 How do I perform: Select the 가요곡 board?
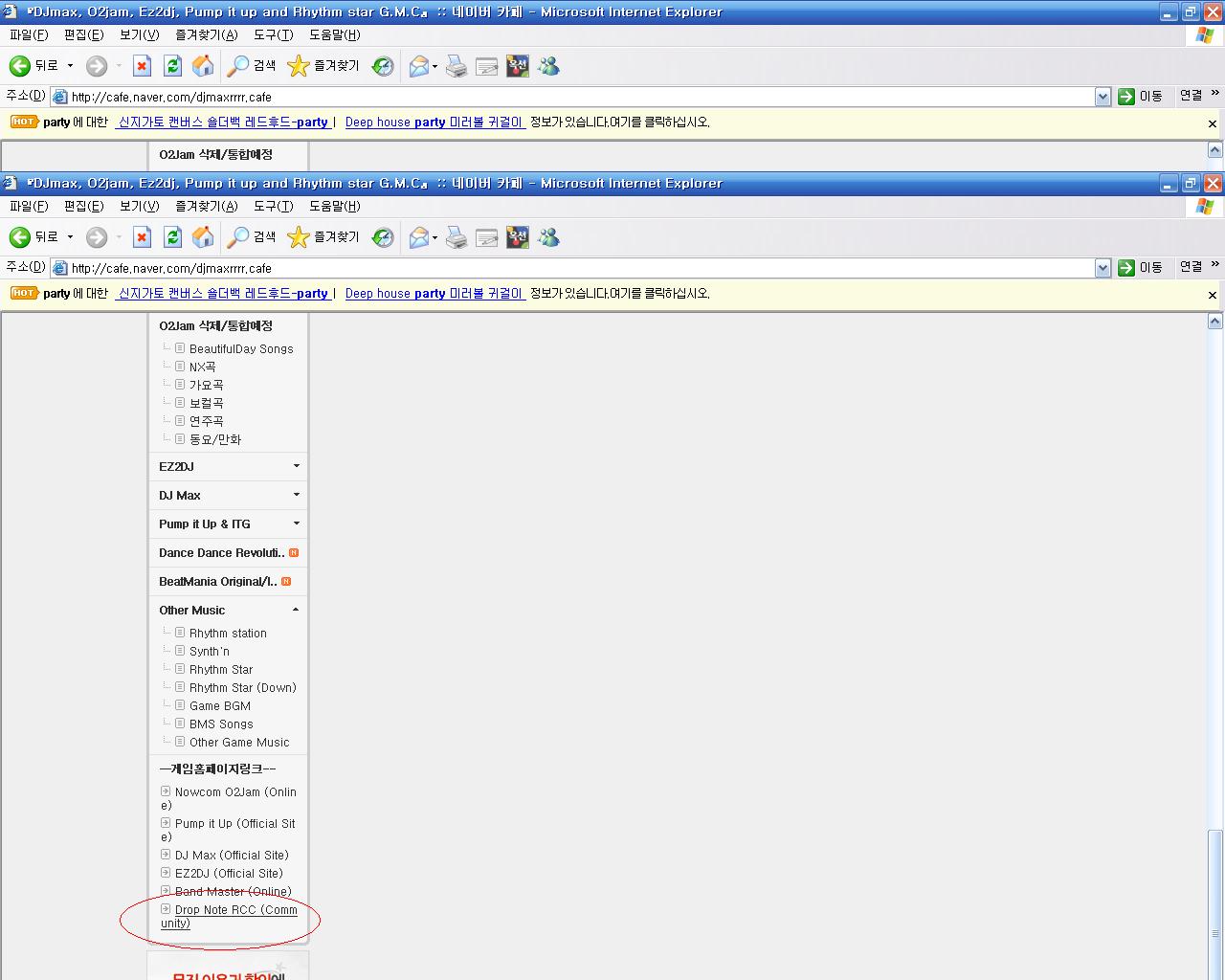(x=206, y=386)
